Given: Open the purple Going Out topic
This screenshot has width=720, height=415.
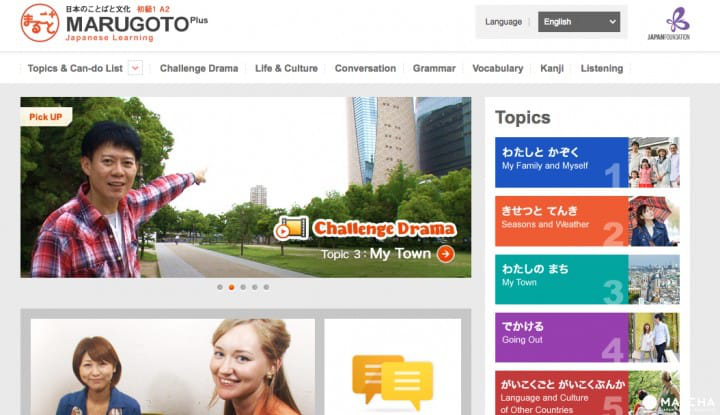Looking at the screenshot, I should 561,338.
